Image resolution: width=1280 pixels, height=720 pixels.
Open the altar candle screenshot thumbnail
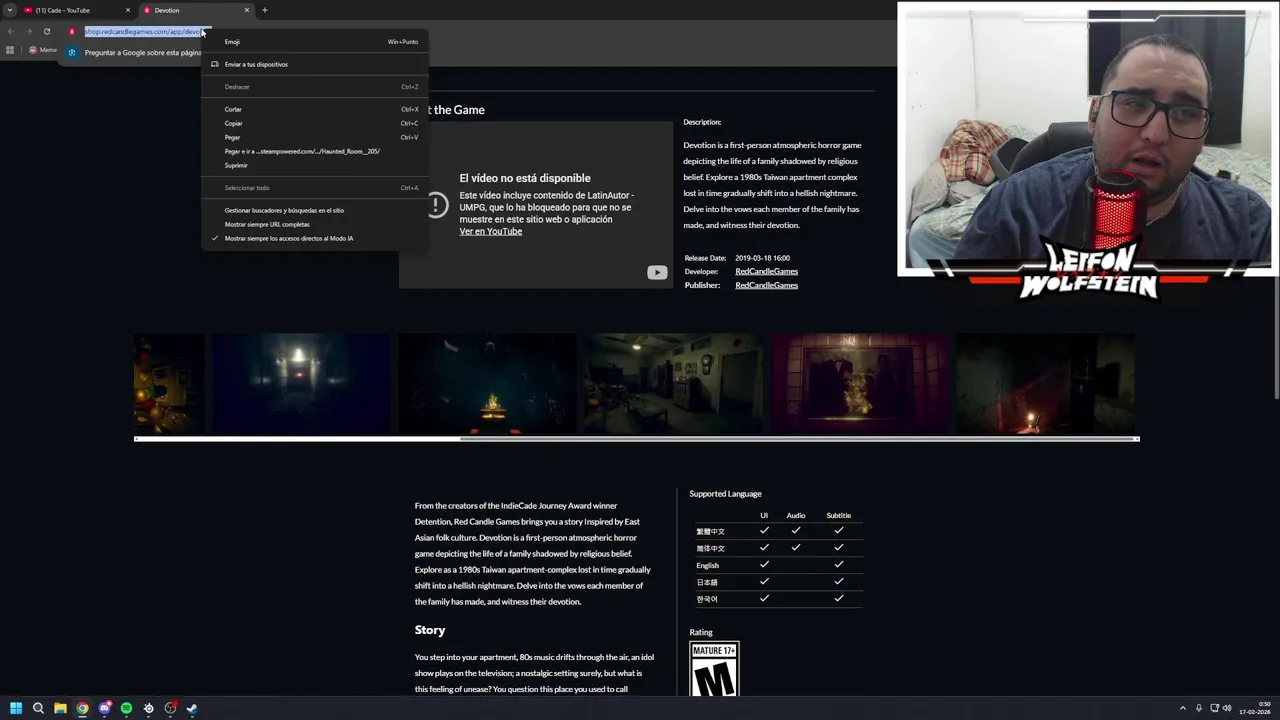pyautogui.click(x=487, y=384)
